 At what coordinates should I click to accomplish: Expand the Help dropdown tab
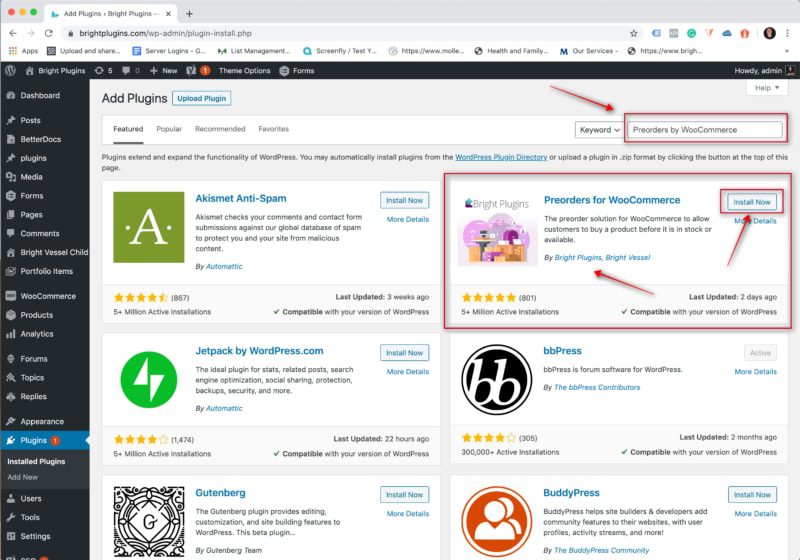coord(767,88)
